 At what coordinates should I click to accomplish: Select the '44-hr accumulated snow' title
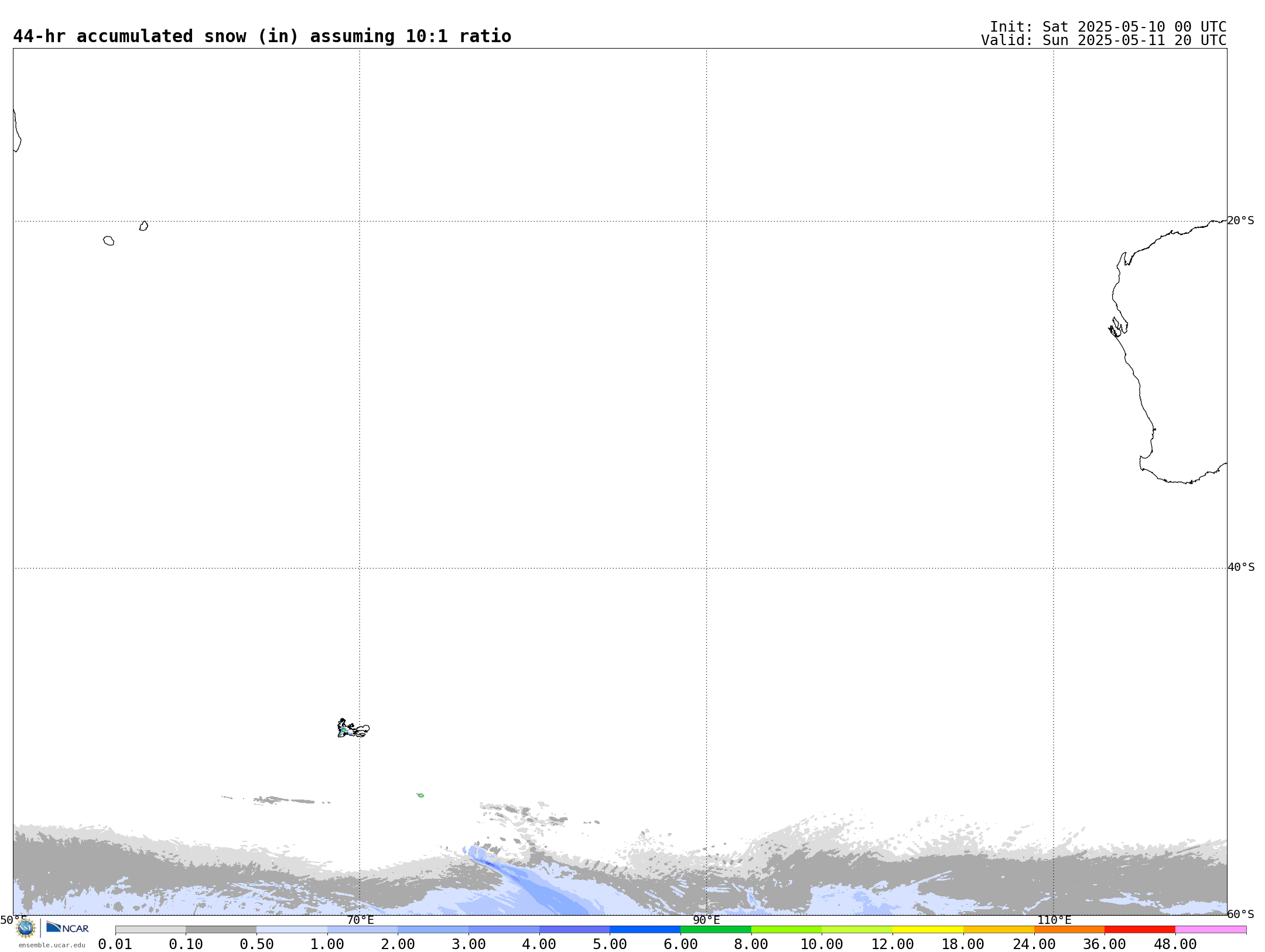pos(262,36)
